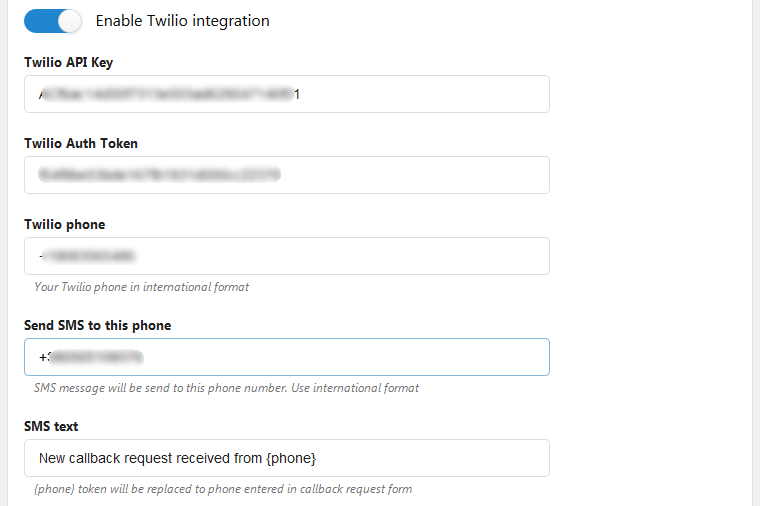Click the "Twilio API Key" field label
Viewport: 760px width, 506px height.
click(68, 62)
